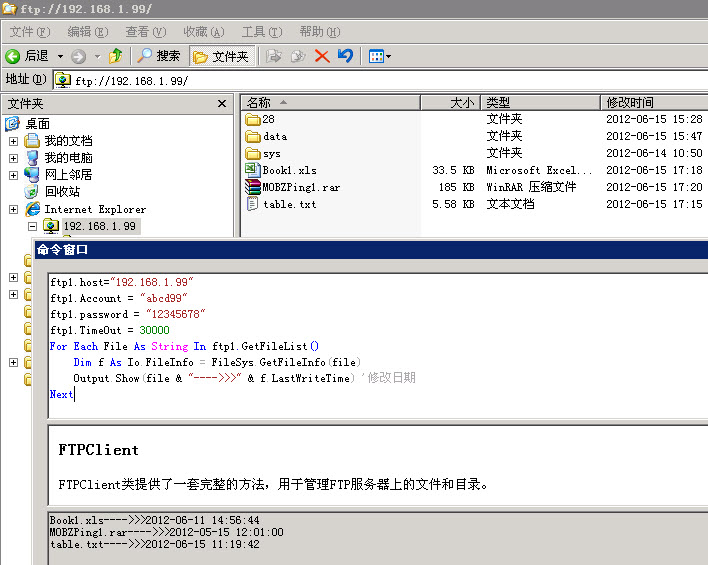Sort by the 大小 column header
Screen dimensions: 708x565
450,103
